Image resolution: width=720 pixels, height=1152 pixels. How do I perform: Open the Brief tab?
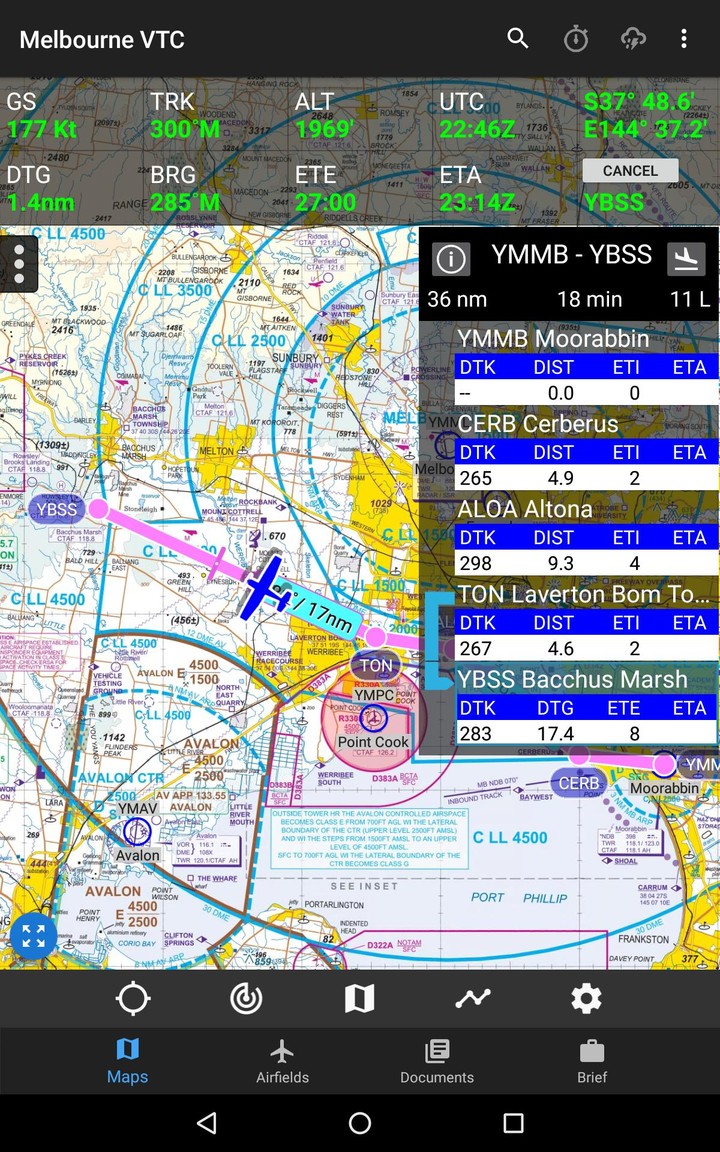click(x=592, y=1061)
